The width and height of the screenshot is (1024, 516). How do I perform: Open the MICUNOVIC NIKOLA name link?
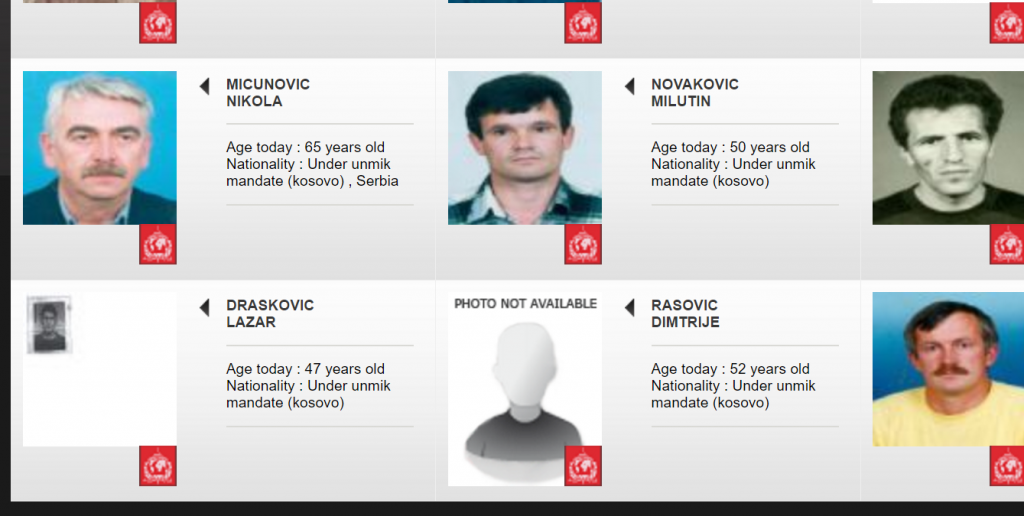268,93
